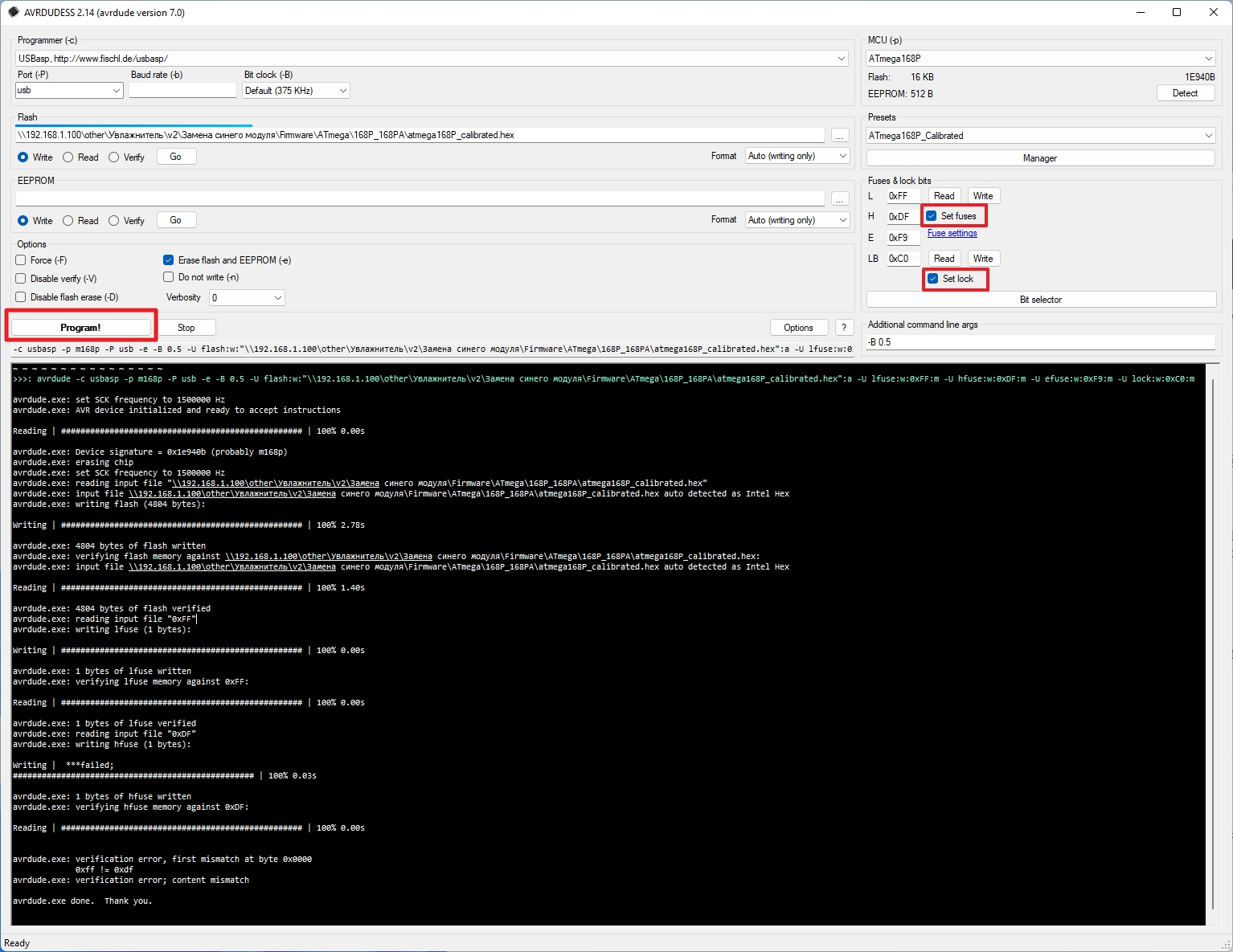
Task: Open the Bit clock (-B) dropdown
Action: coord(296,91)
